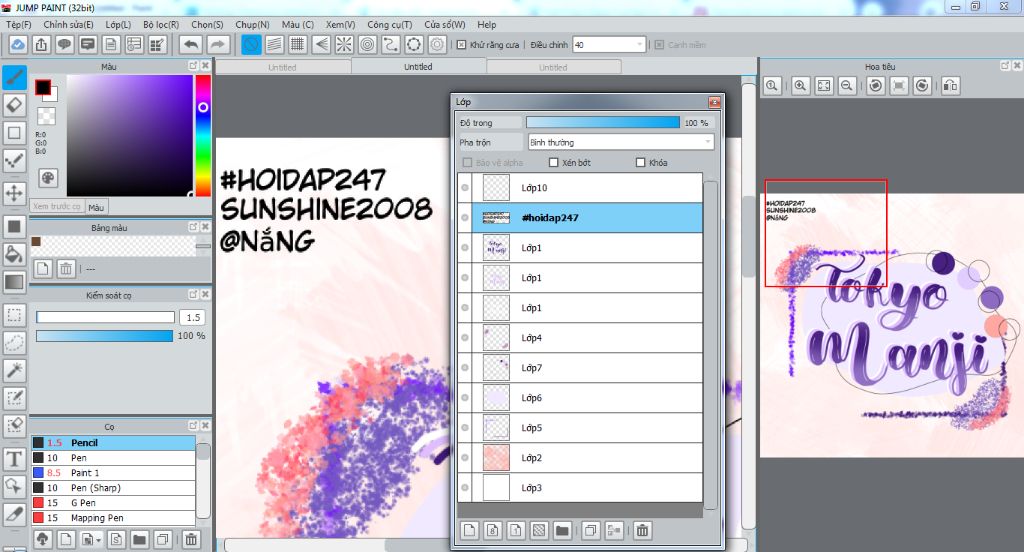Viewport: 1024px width, 552px height.
Task: Toggle visibility of layer Lớp6
Action: (465, 398)
